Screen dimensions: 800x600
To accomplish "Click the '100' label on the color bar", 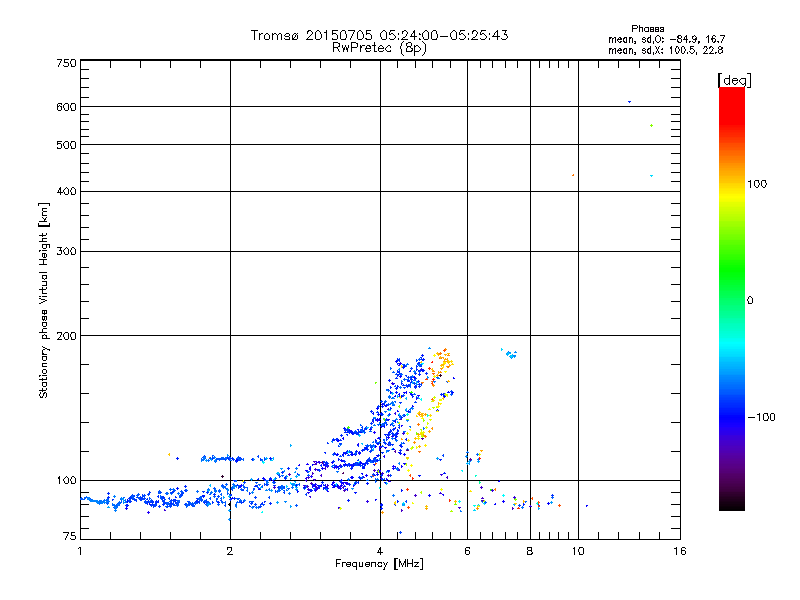I will [x=757, y=184].
